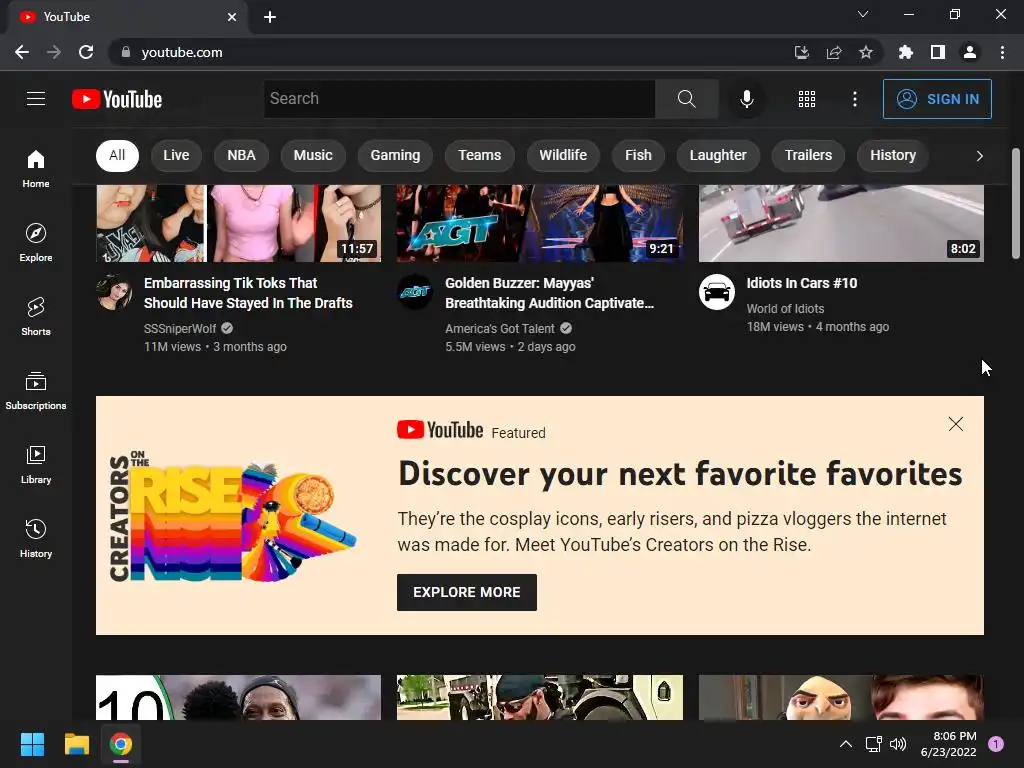Click the EXPLORE MORE button
1024x768 pixels.
coord(467,592)
